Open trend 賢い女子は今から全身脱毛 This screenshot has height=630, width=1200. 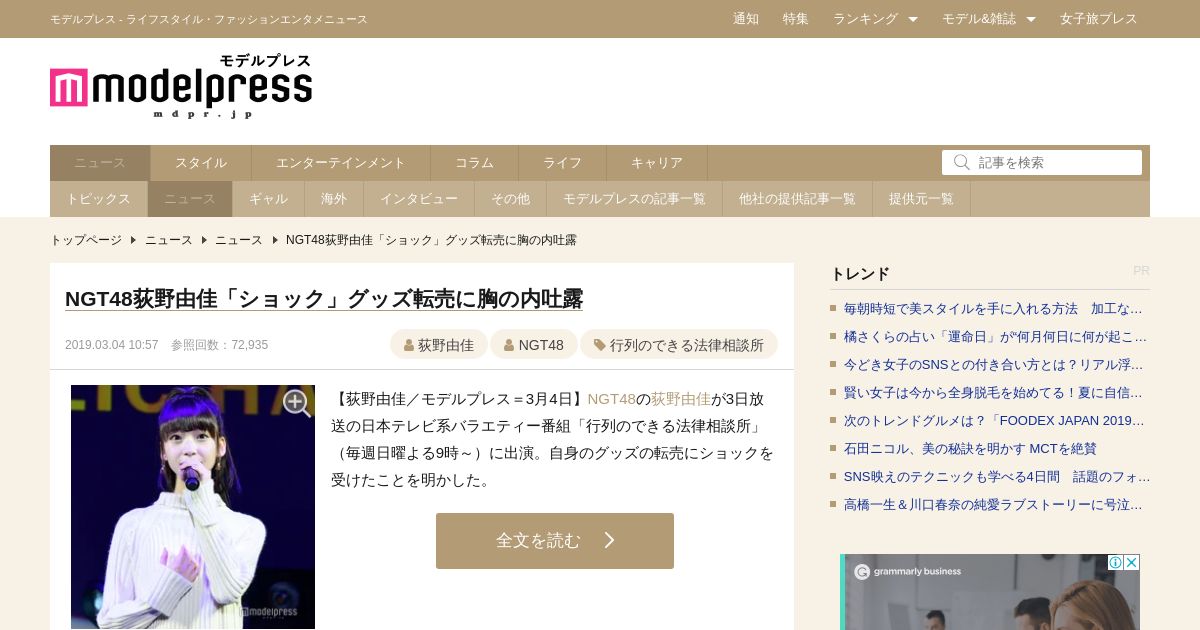click(x=993, y=392)
